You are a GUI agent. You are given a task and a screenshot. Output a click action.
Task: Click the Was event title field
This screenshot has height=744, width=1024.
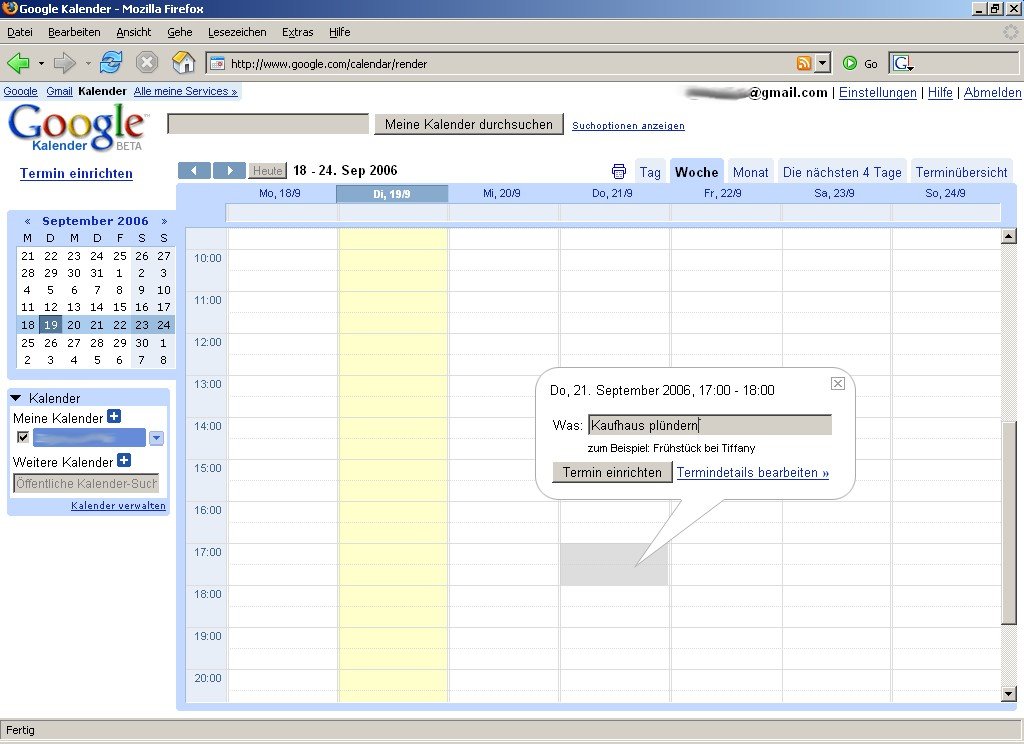click(710, 425)
